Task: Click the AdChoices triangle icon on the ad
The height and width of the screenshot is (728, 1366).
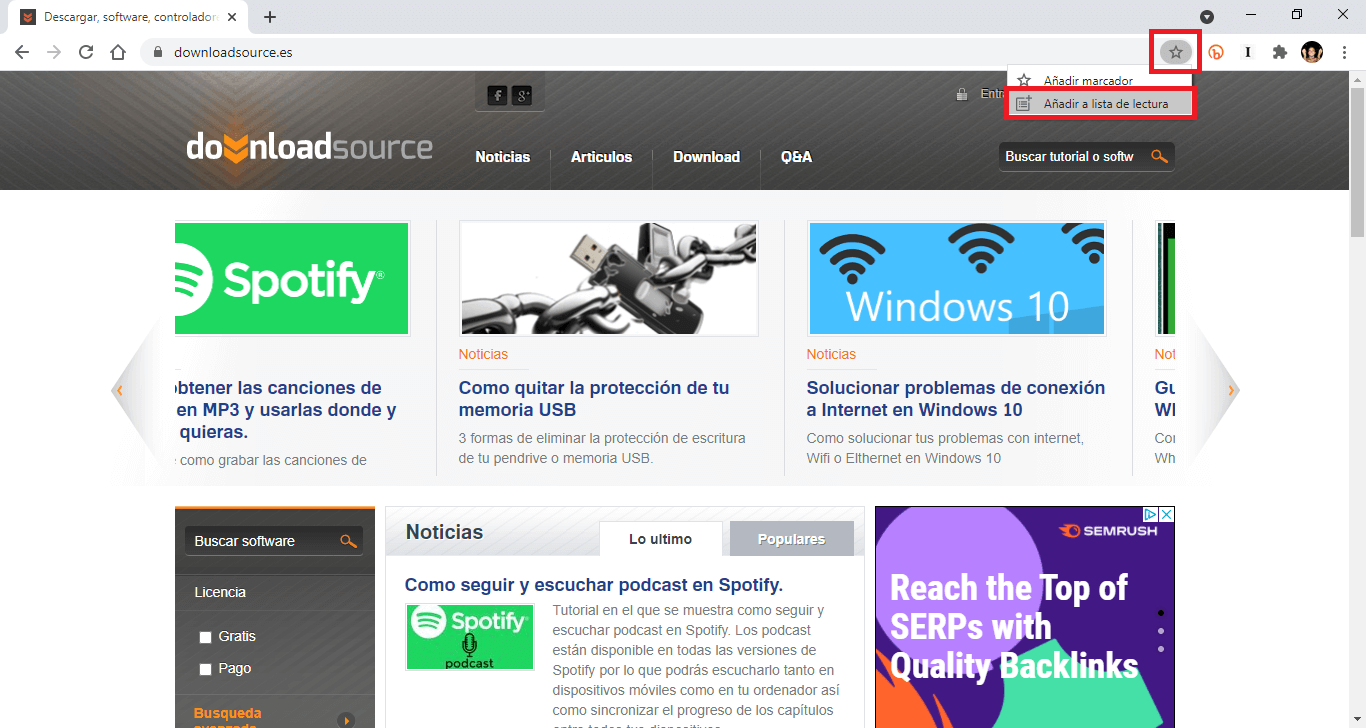Action: coord(1151,514)
